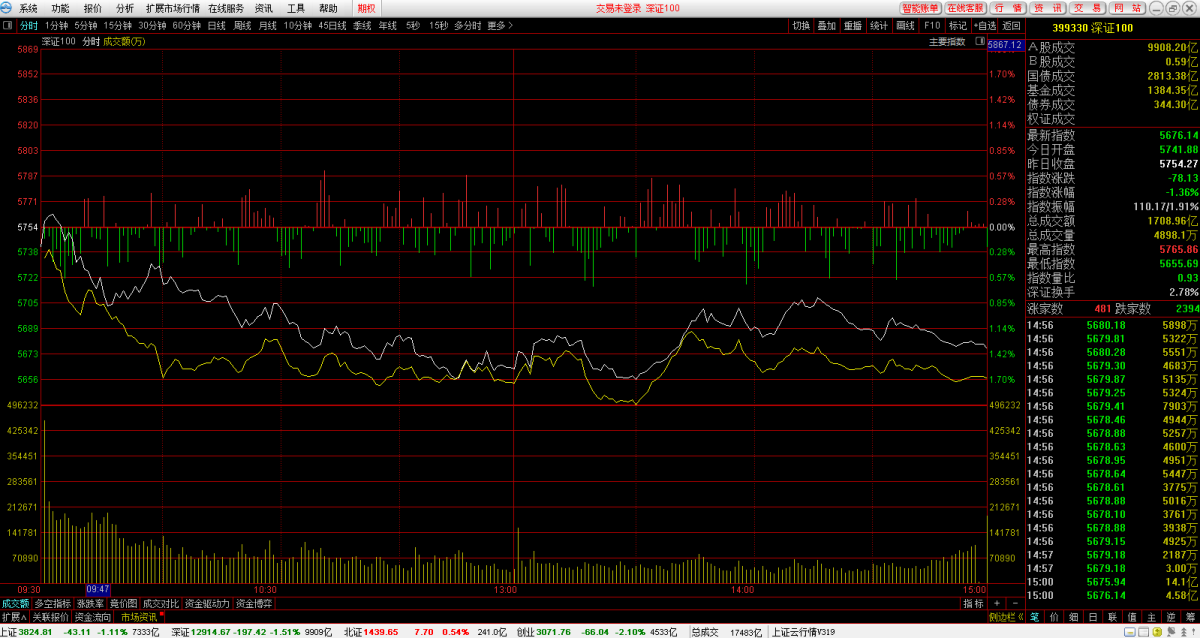
Task: Add to watchlist with +自选
Action: coord(984,25)
